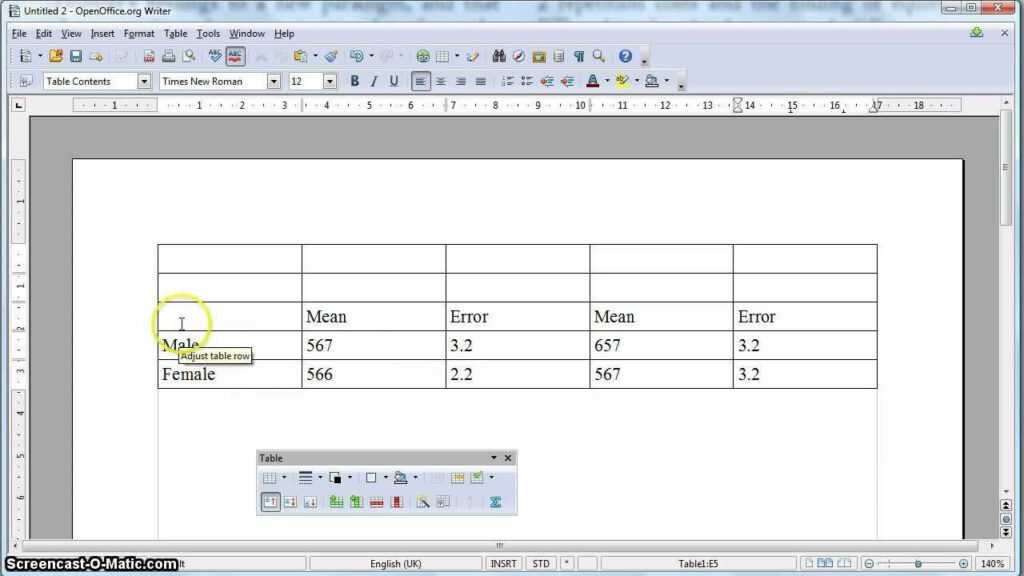Delete a column via the Table toolbar
This screenshot has width=1024, height=576.
point(395,502)
